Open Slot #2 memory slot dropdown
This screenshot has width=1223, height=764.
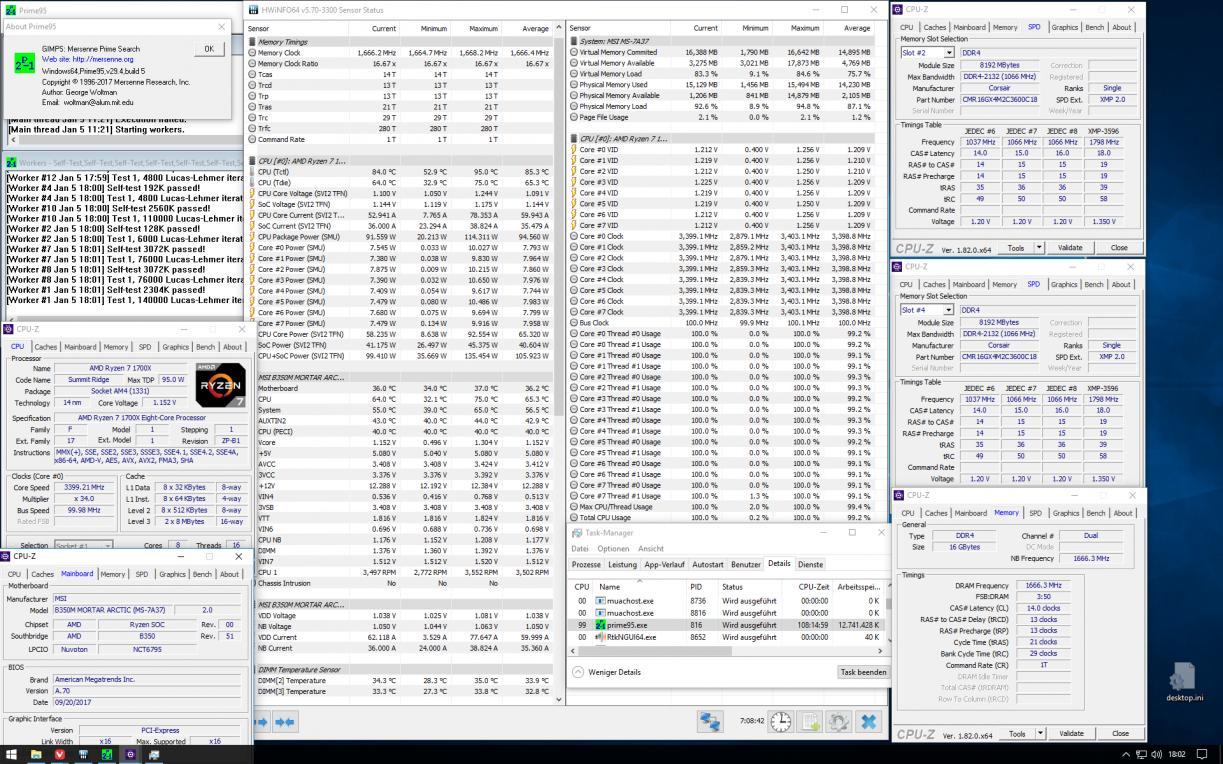pos(948,53)
